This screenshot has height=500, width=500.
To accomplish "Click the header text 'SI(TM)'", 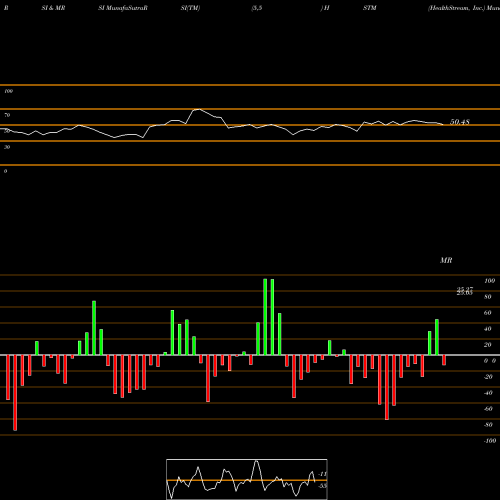I will point(190,8).
